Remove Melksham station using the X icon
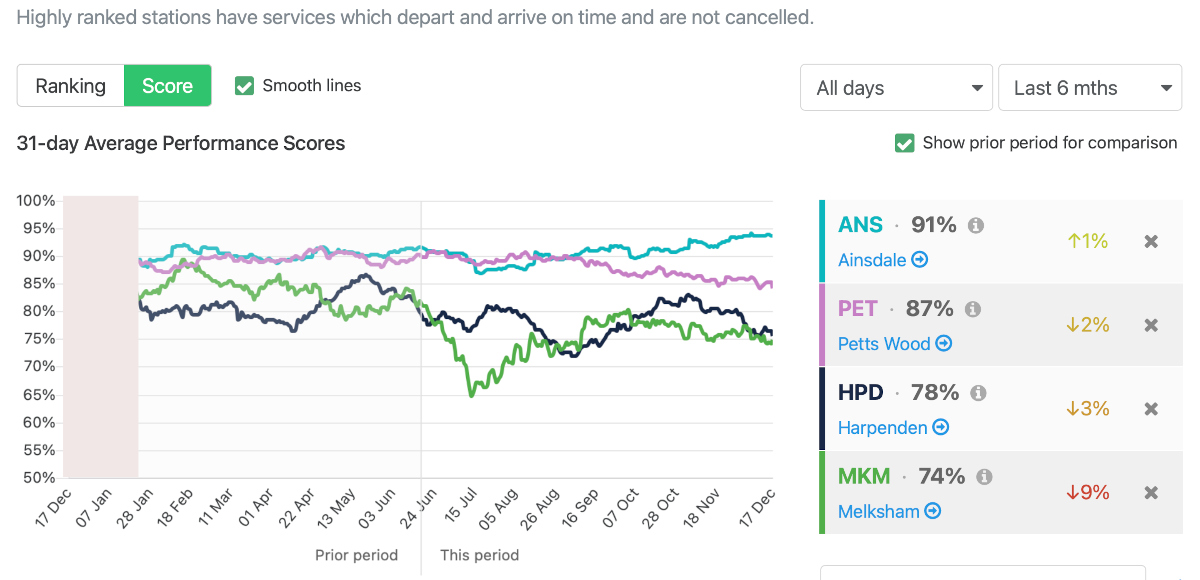1200x580 pixels. coord(1151,492)
